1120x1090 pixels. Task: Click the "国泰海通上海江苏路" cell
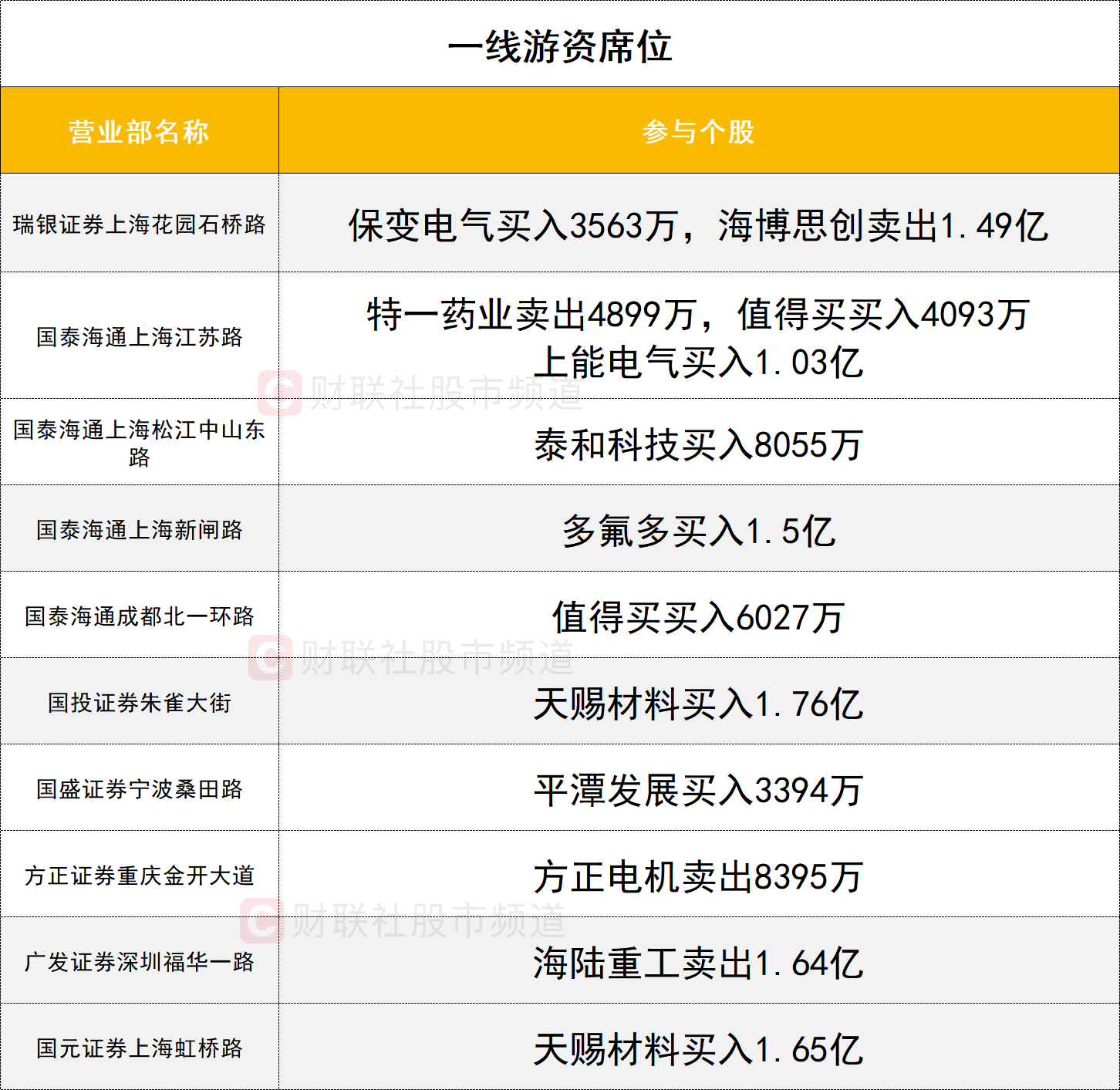tap(140, 336)
